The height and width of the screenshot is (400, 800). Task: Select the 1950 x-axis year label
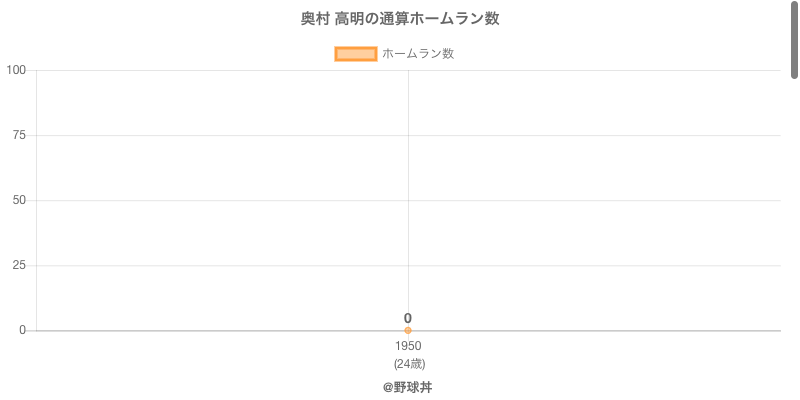[408, 346]
